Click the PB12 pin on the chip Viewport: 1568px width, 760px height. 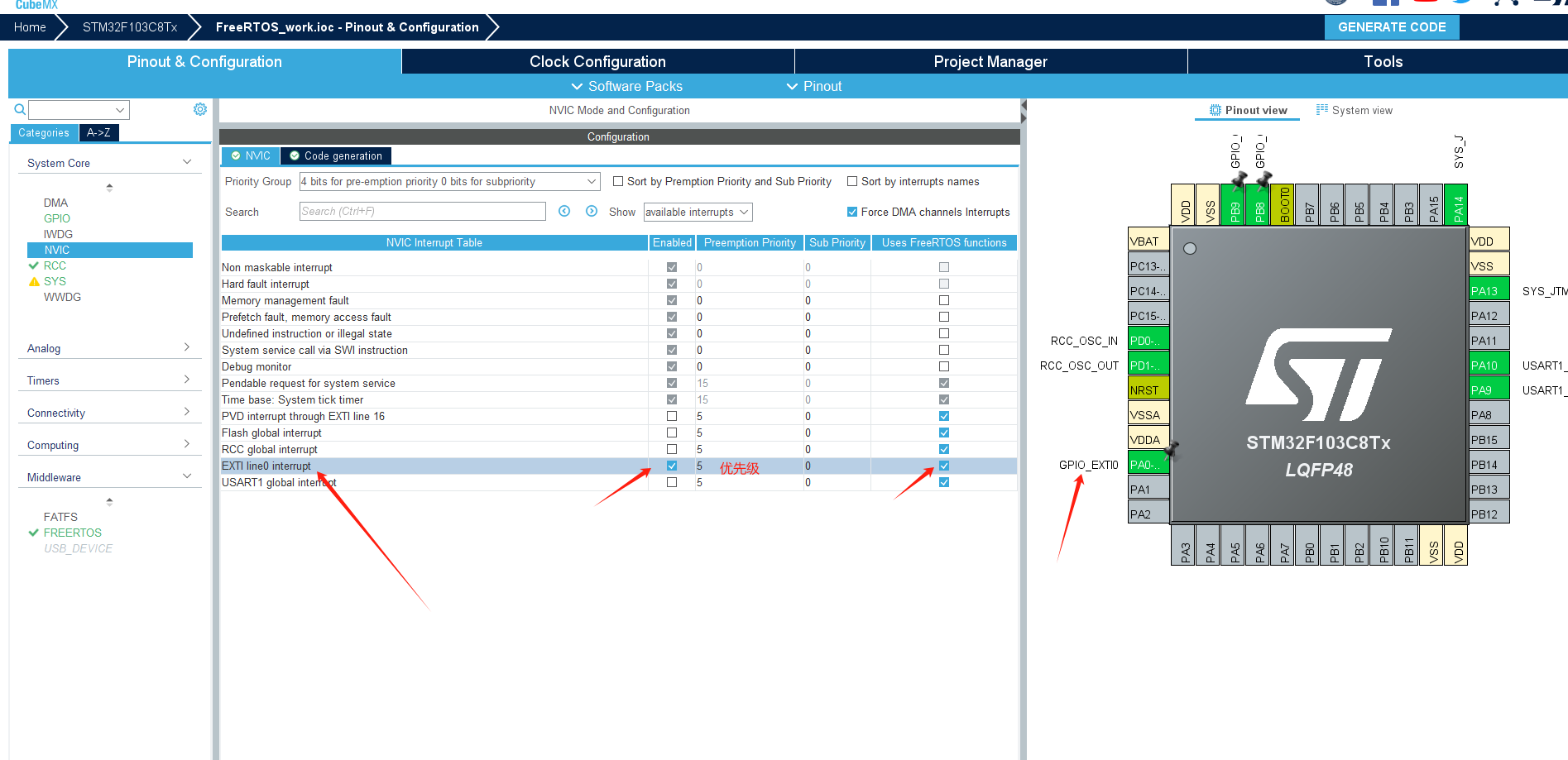click(1489, 514)
